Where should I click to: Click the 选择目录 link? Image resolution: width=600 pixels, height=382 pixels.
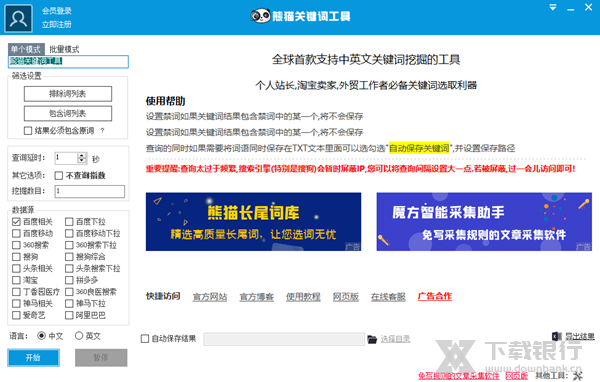pos(395,339)
